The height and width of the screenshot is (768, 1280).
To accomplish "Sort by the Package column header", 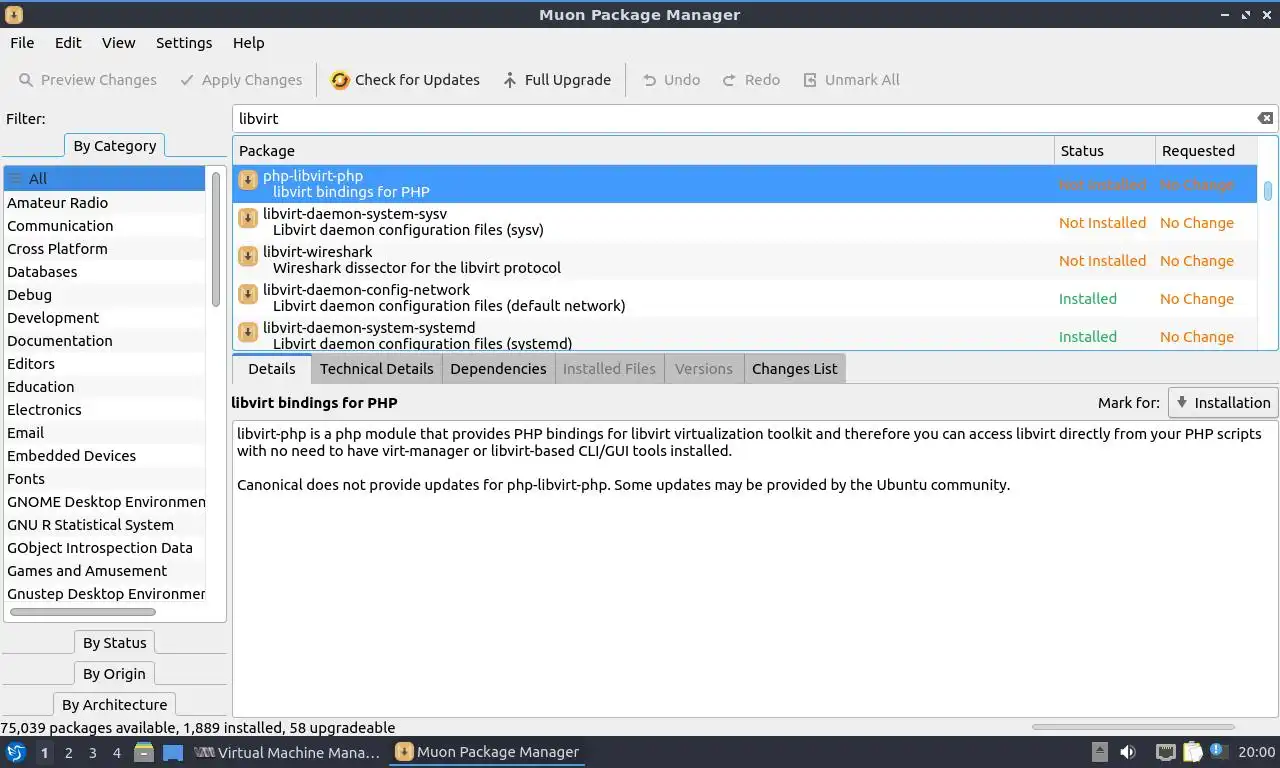I will [643, 151].
